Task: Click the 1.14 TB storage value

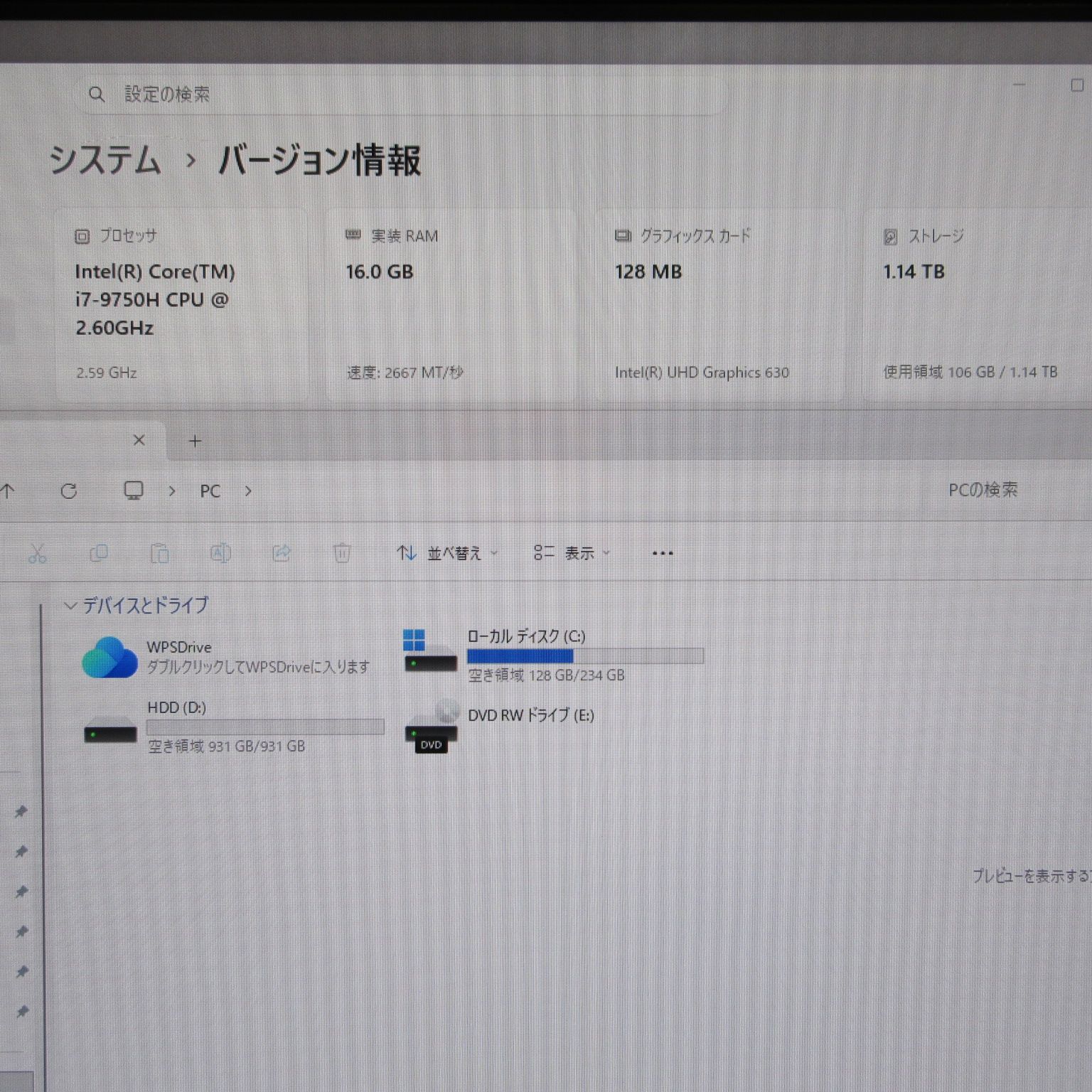Action: tap(914, 272)
